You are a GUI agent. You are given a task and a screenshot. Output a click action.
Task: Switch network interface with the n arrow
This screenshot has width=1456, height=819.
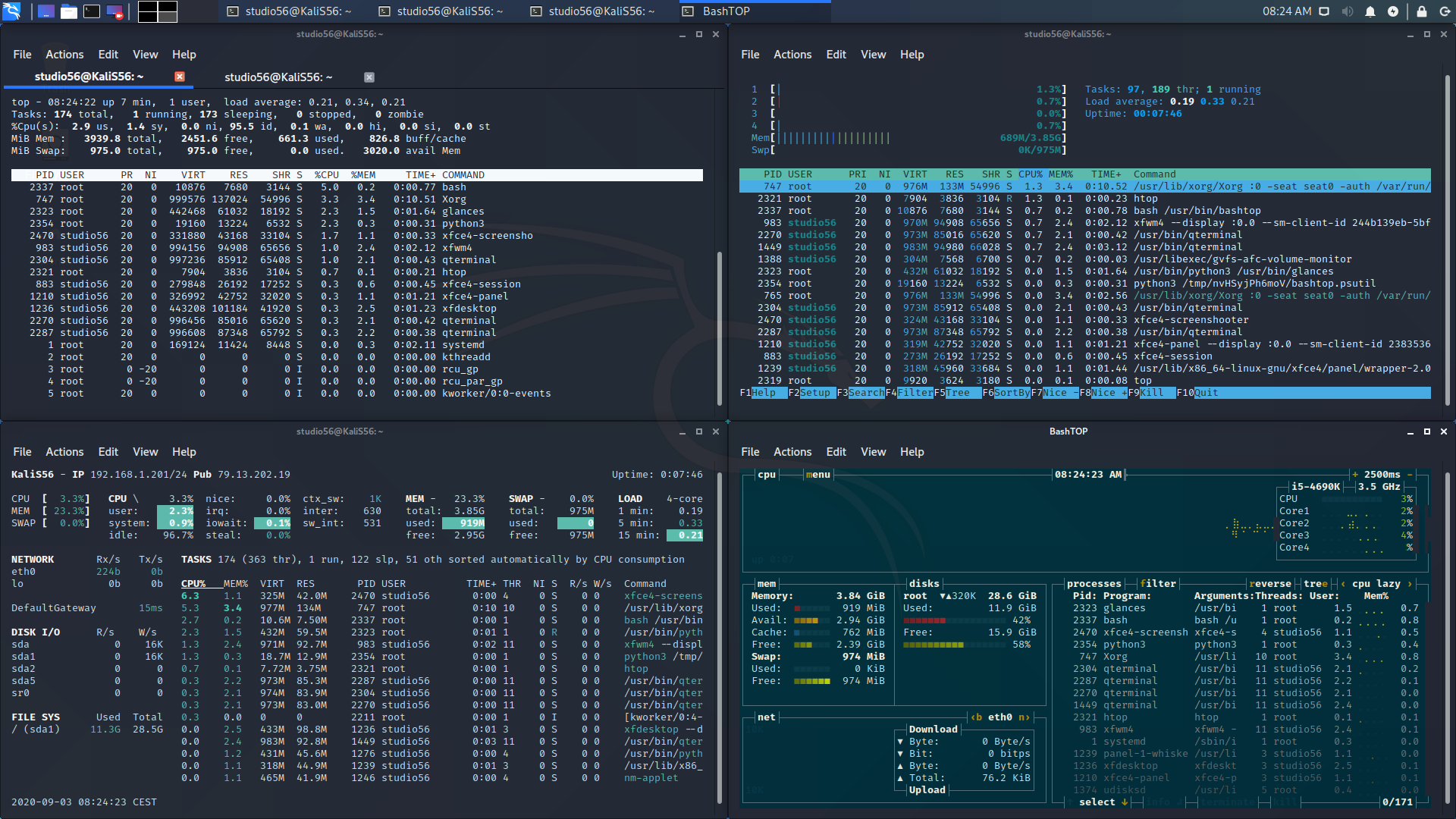(x=1023, y=717)
